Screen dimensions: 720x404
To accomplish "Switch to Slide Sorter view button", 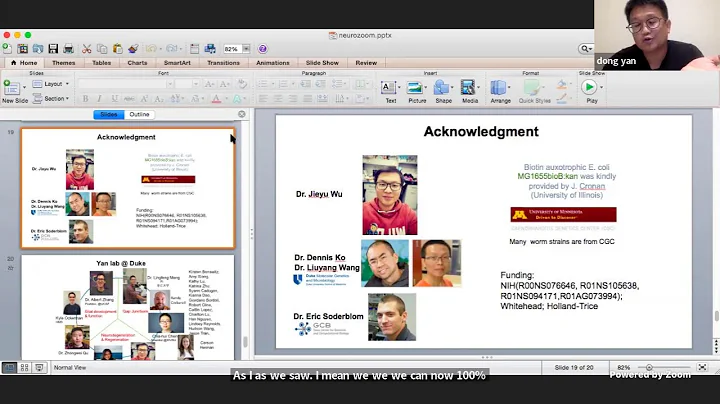I will click(x=24, y=367).
